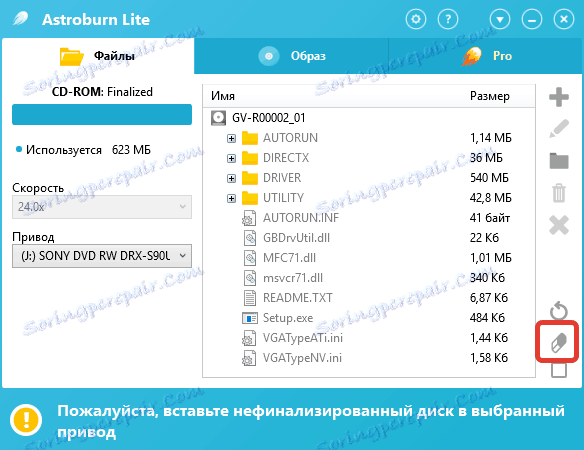Select the Setup.exe file name
This screenshot has width=584, height=450.
tap(288, 318)
